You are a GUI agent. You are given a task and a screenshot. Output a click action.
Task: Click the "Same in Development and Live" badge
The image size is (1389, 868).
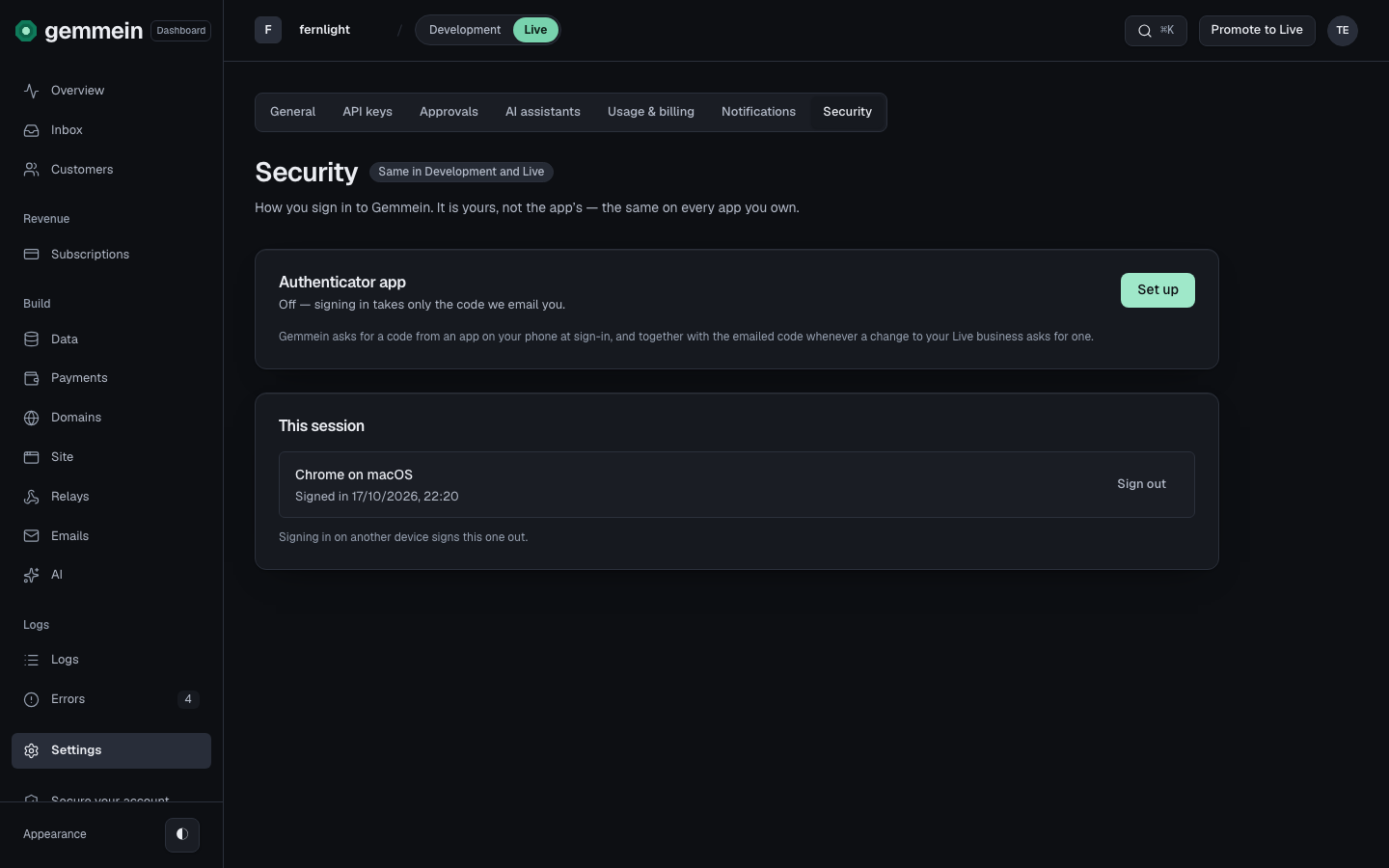click(461, 172)
